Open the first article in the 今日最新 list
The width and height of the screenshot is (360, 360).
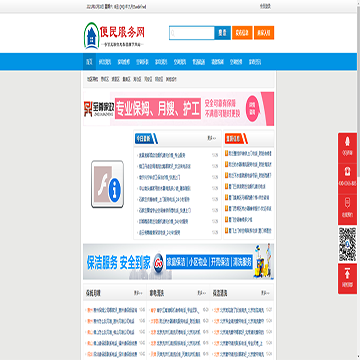[x=162, y=155]
